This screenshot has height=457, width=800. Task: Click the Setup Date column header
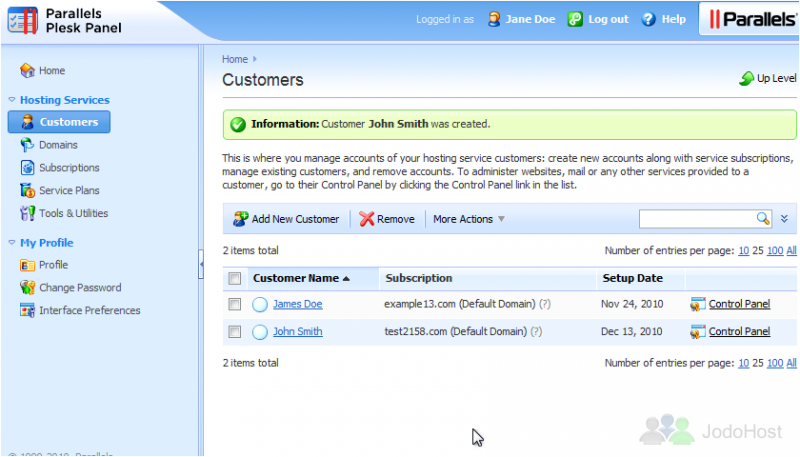point(632,278)
